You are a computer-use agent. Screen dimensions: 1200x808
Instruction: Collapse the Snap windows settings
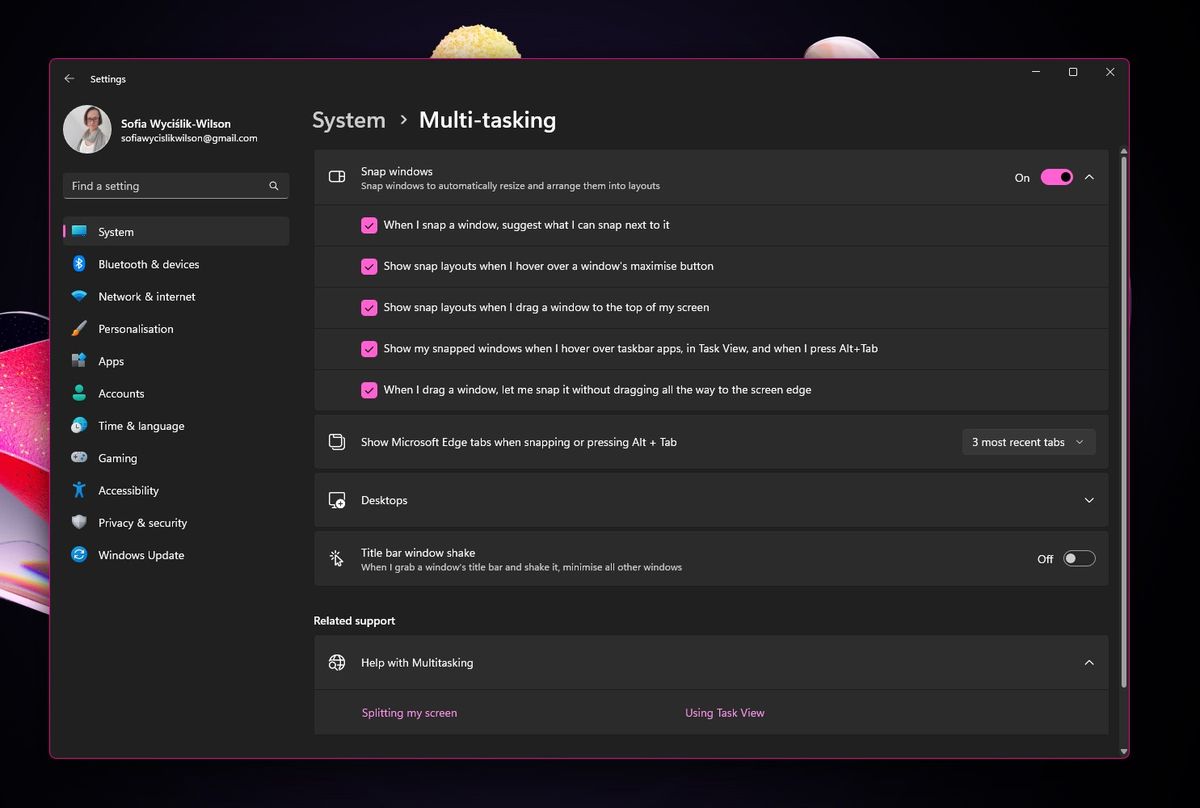click(1089, 177)
